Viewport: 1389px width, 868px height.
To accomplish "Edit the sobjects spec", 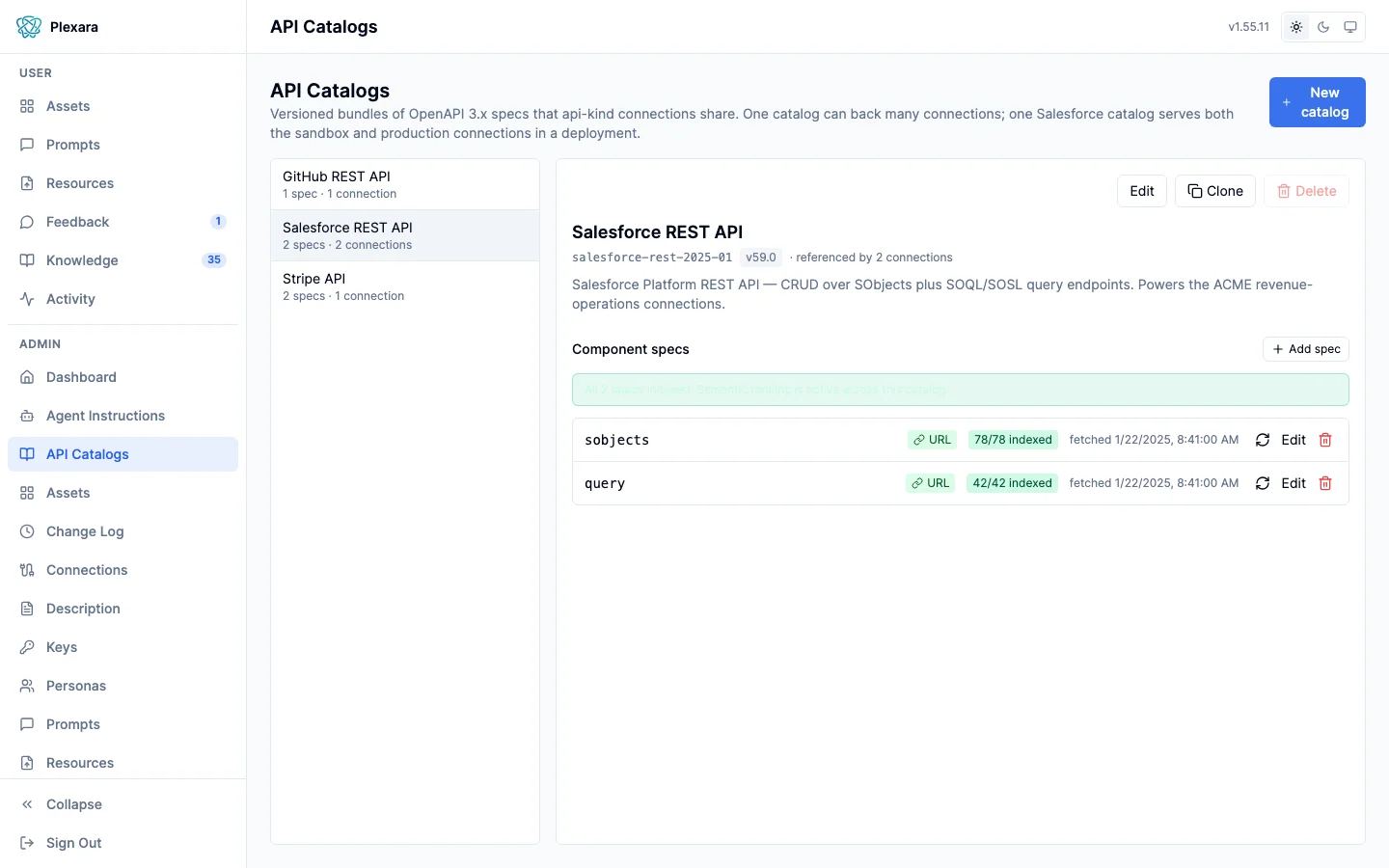I will point(1294,440).
